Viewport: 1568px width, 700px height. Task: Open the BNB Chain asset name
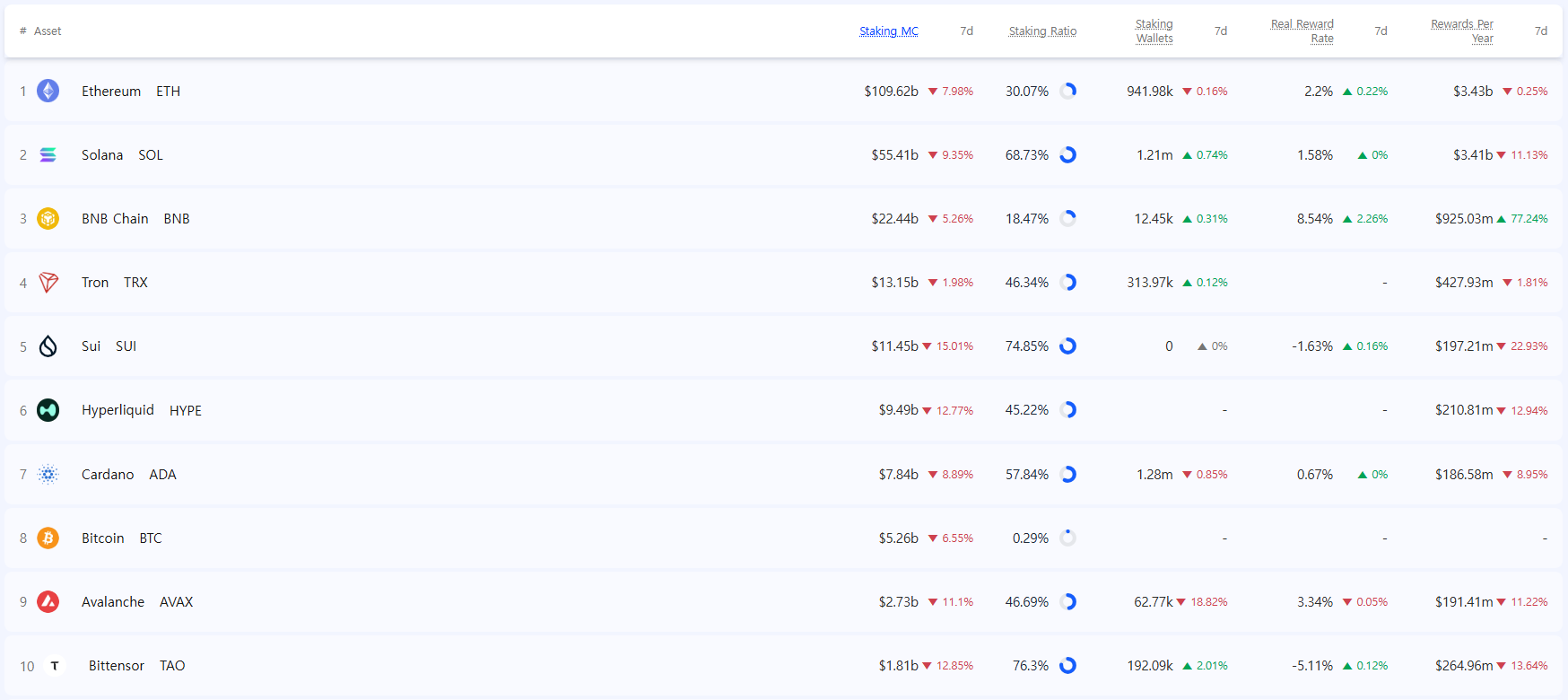115,219
